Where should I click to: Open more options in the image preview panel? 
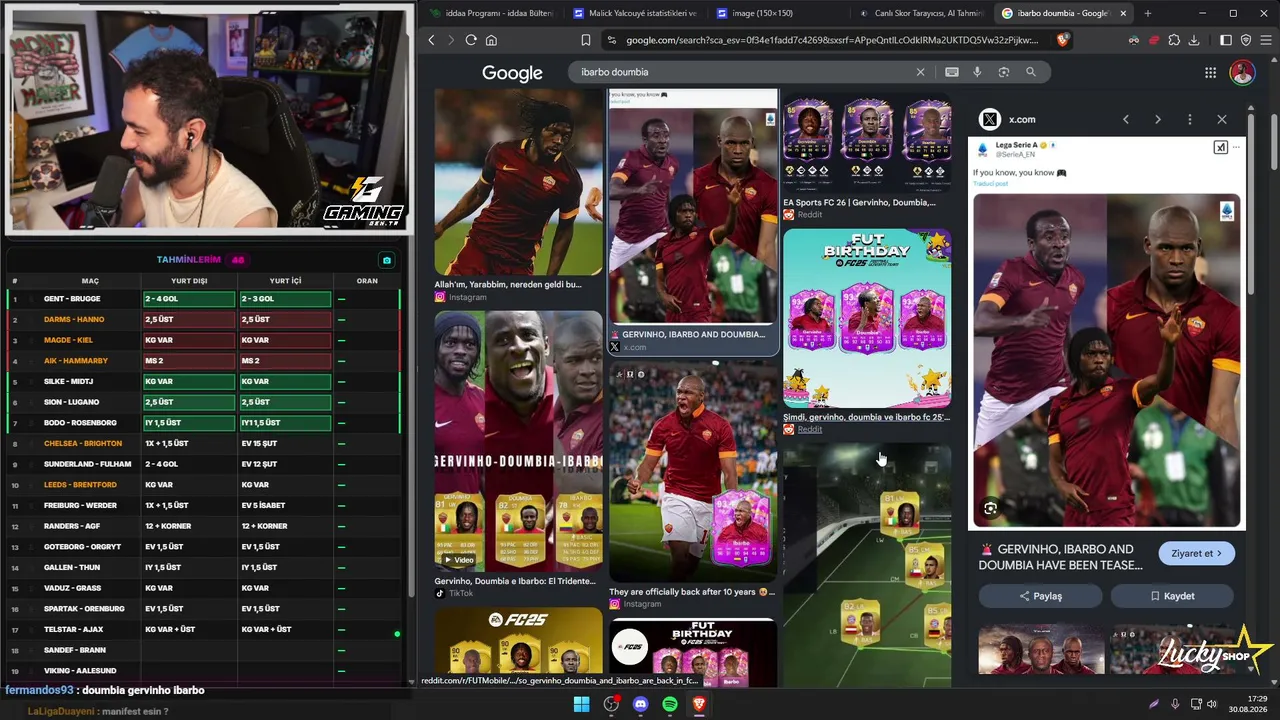[x=1190, y=119]
